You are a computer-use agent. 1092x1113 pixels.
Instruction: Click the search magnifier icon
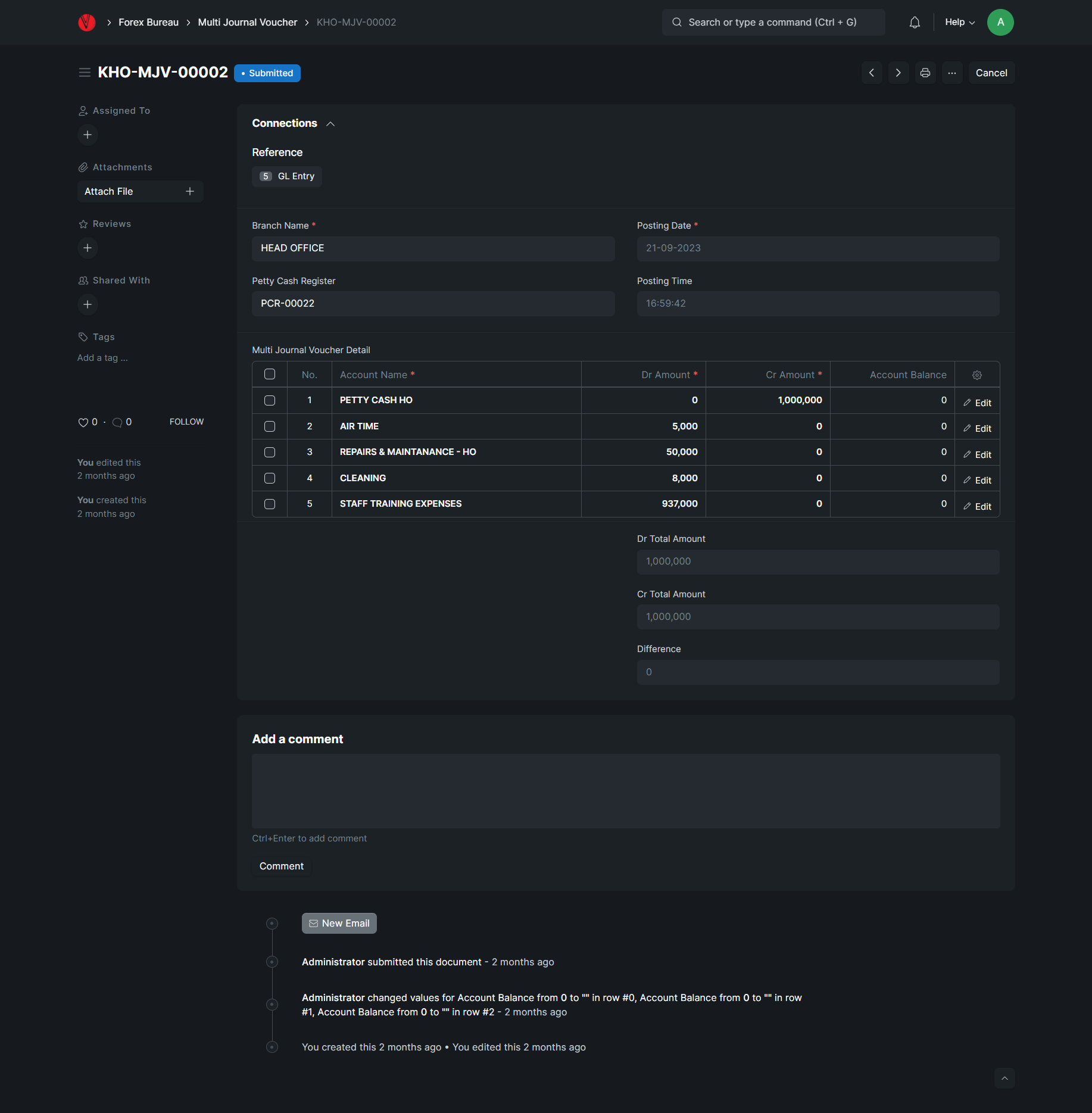coord(677,22)
